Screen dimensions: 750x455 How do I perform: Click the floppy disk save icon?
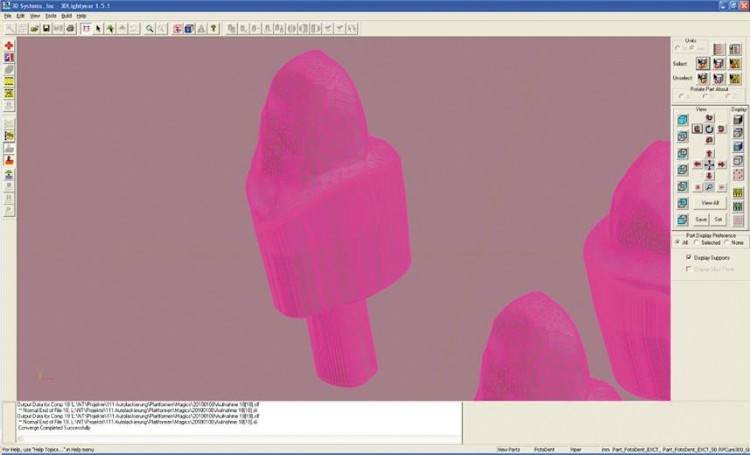pyautogui.click(x=46, y=29)
